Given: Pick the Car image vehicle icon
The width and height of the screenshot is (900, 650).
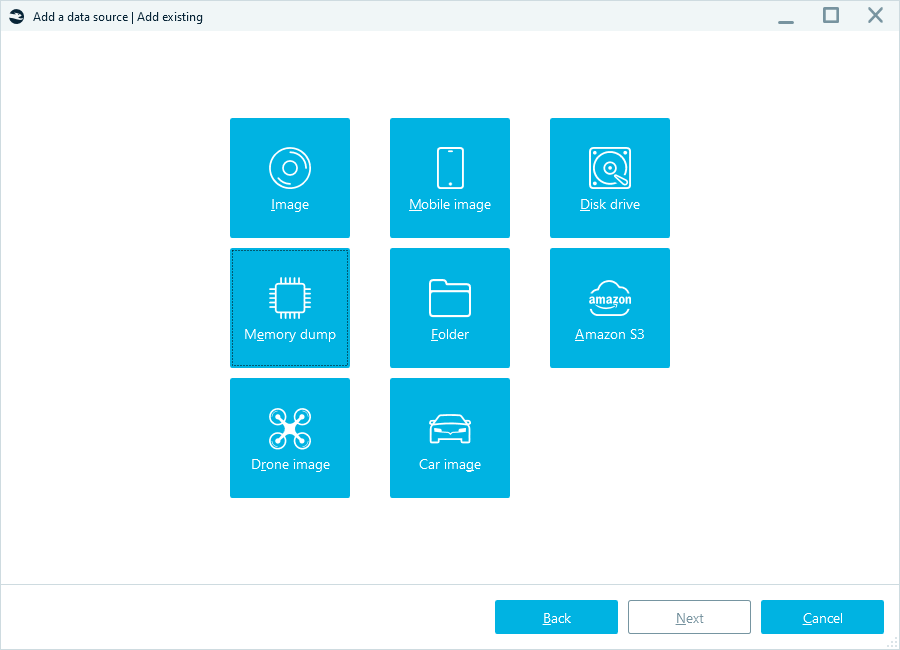Looking at the screenshot, I should (x=450, y=429).
